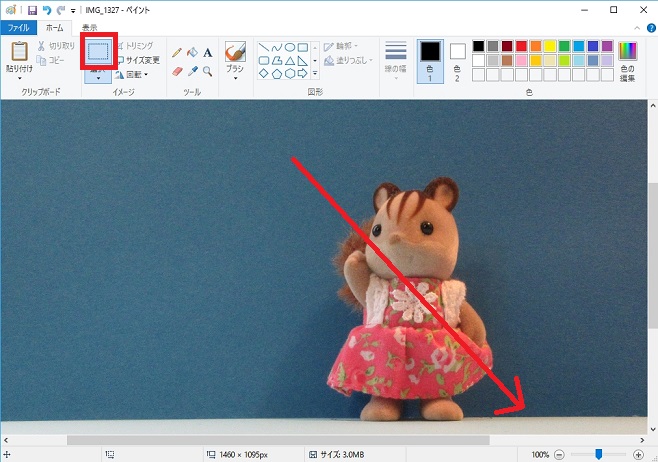Pick the Right triangle shape
Screen dimensions: 658x462
pyautogui.click(x=303, y=61)
